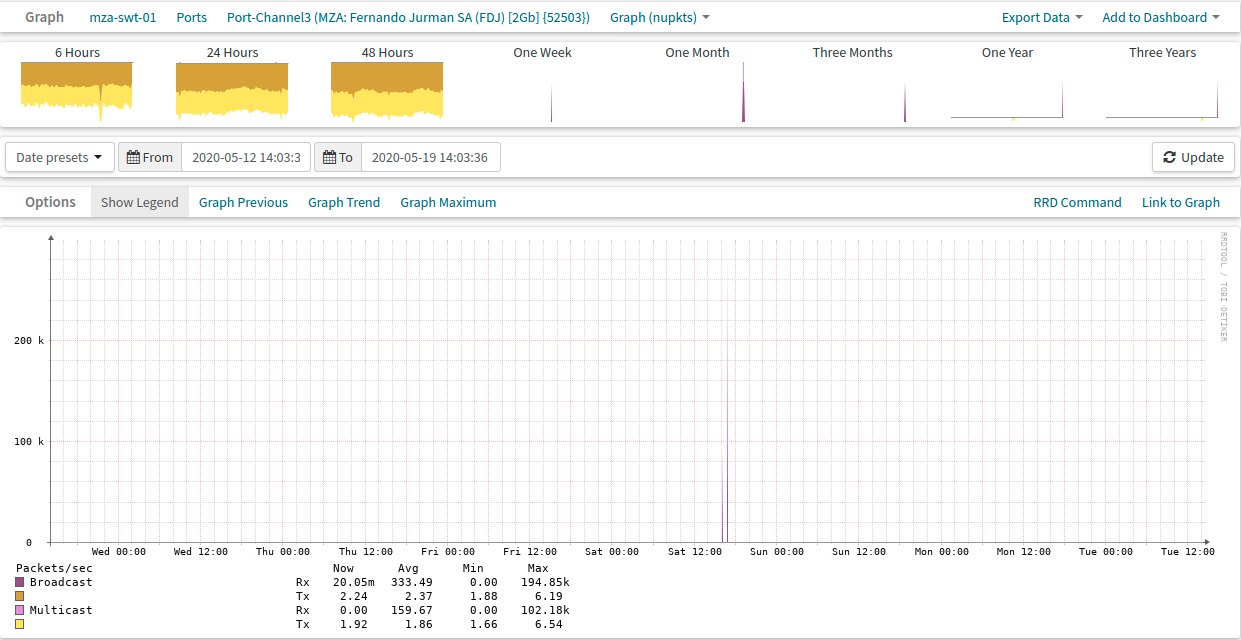
Task: Click the calendar icon beside To
Action: tap(329, 157)
